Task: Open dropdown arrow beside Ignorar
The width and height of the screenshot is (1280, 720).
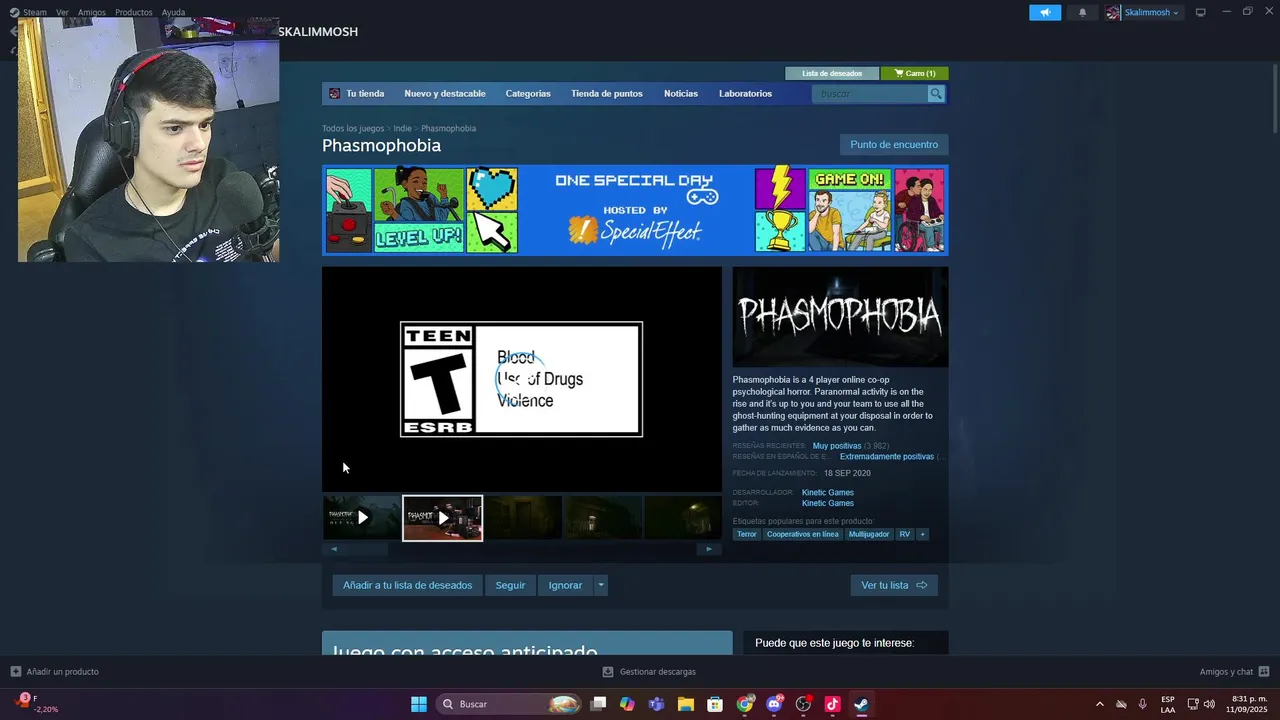Action: pyautogui.click(x=601, y=585)
